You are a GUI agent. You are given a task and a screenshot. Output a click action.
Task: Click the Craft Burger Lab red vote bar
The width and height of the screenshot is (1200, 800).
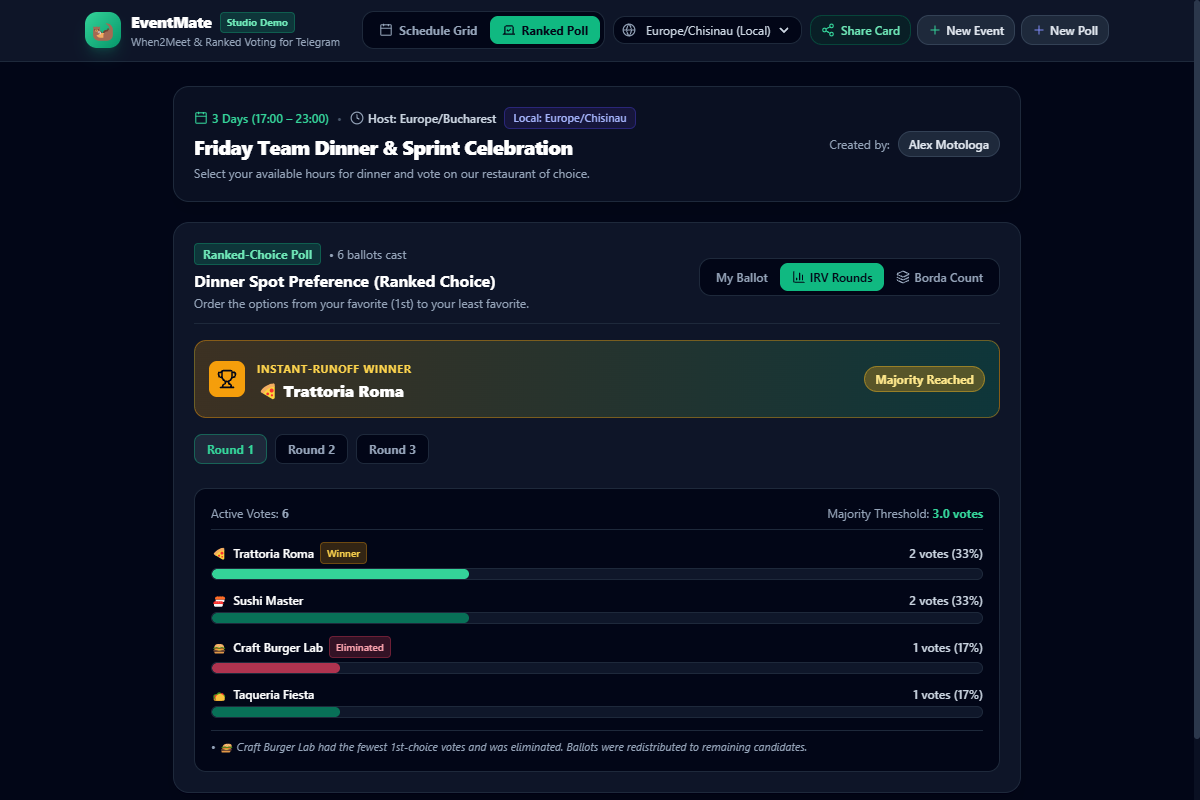pos(276,668)
